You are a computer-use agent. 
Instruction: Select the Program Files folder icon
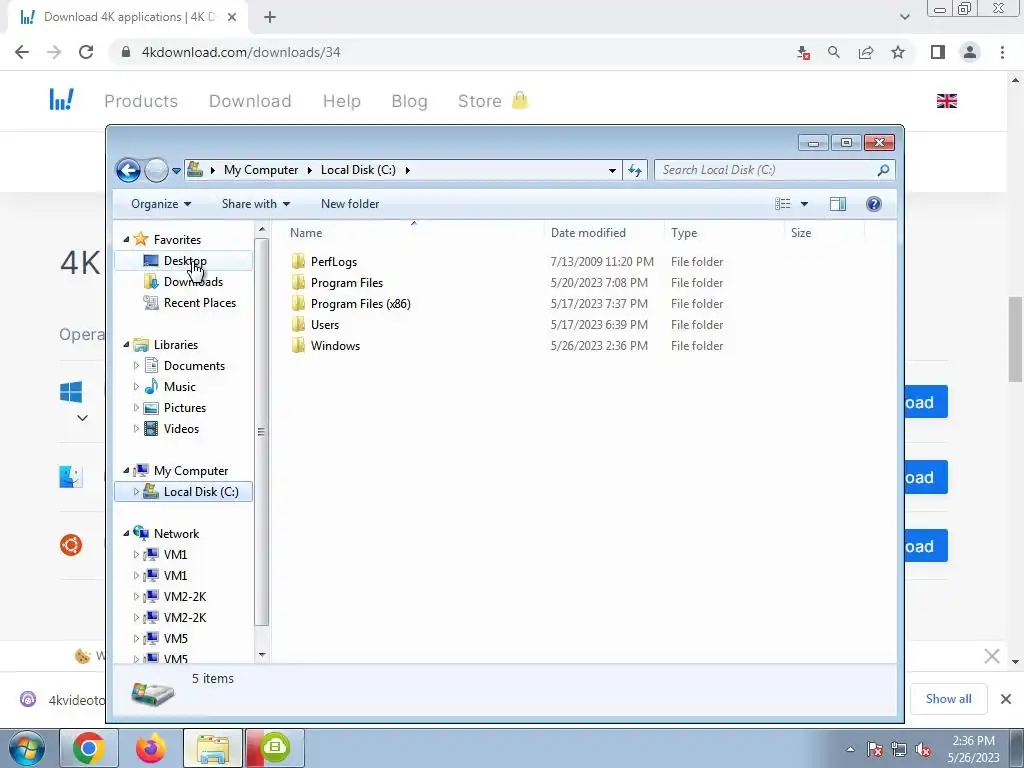click(x=298, y=283)
